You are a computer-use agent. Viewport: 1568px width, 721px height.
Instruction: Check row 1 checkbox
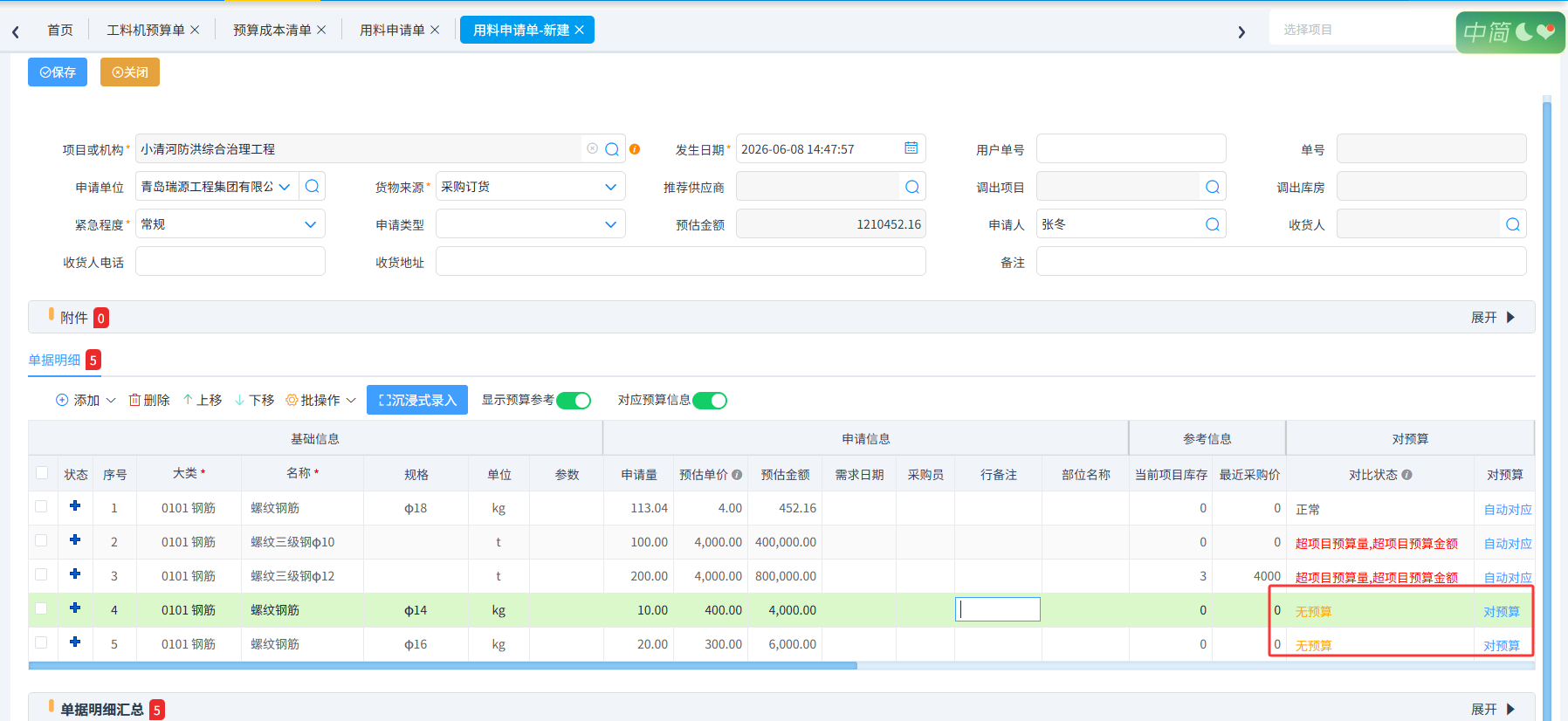point(41,506)
